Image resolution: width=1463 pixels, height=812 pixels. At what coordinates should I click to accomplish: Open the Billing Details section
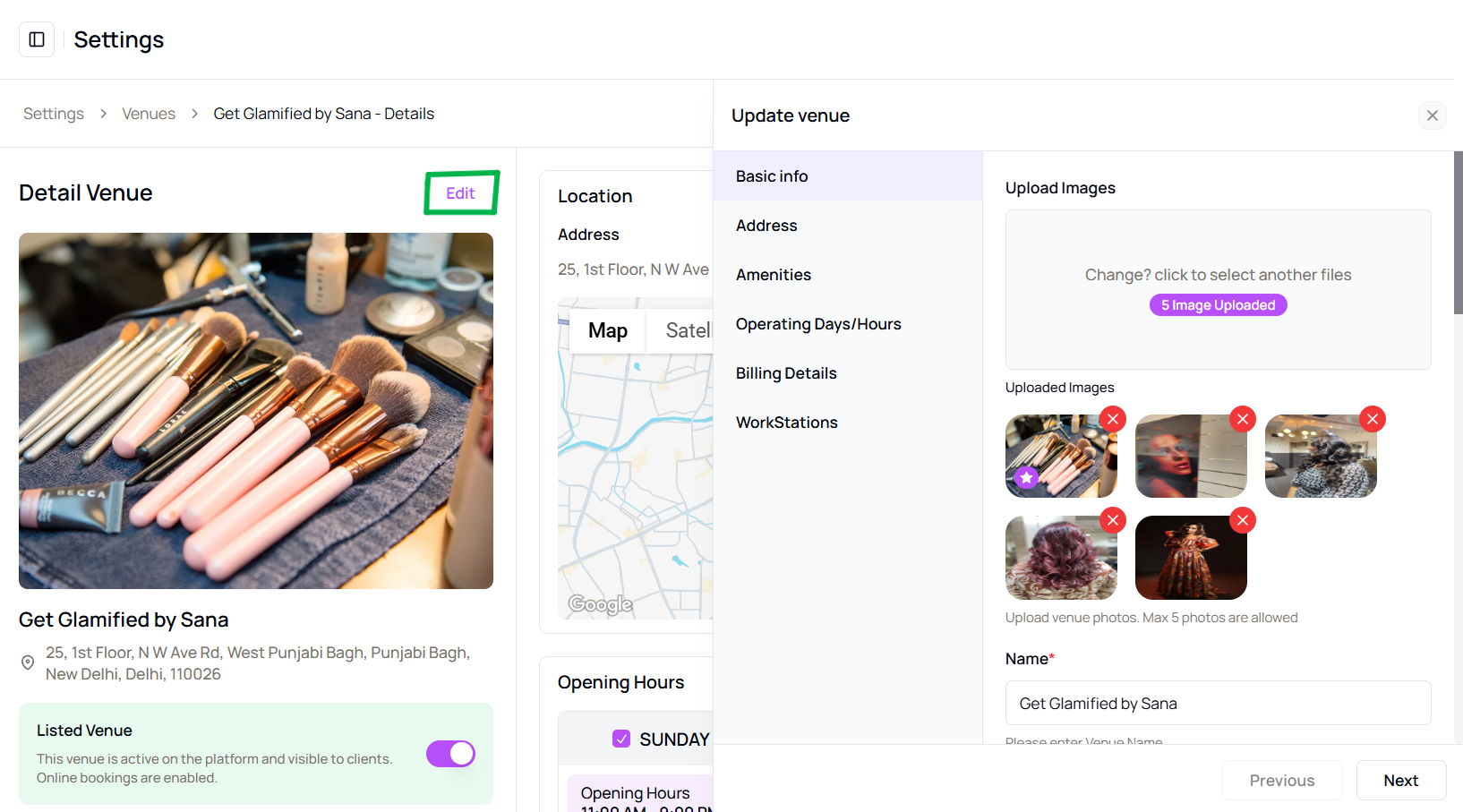[848, 373]
